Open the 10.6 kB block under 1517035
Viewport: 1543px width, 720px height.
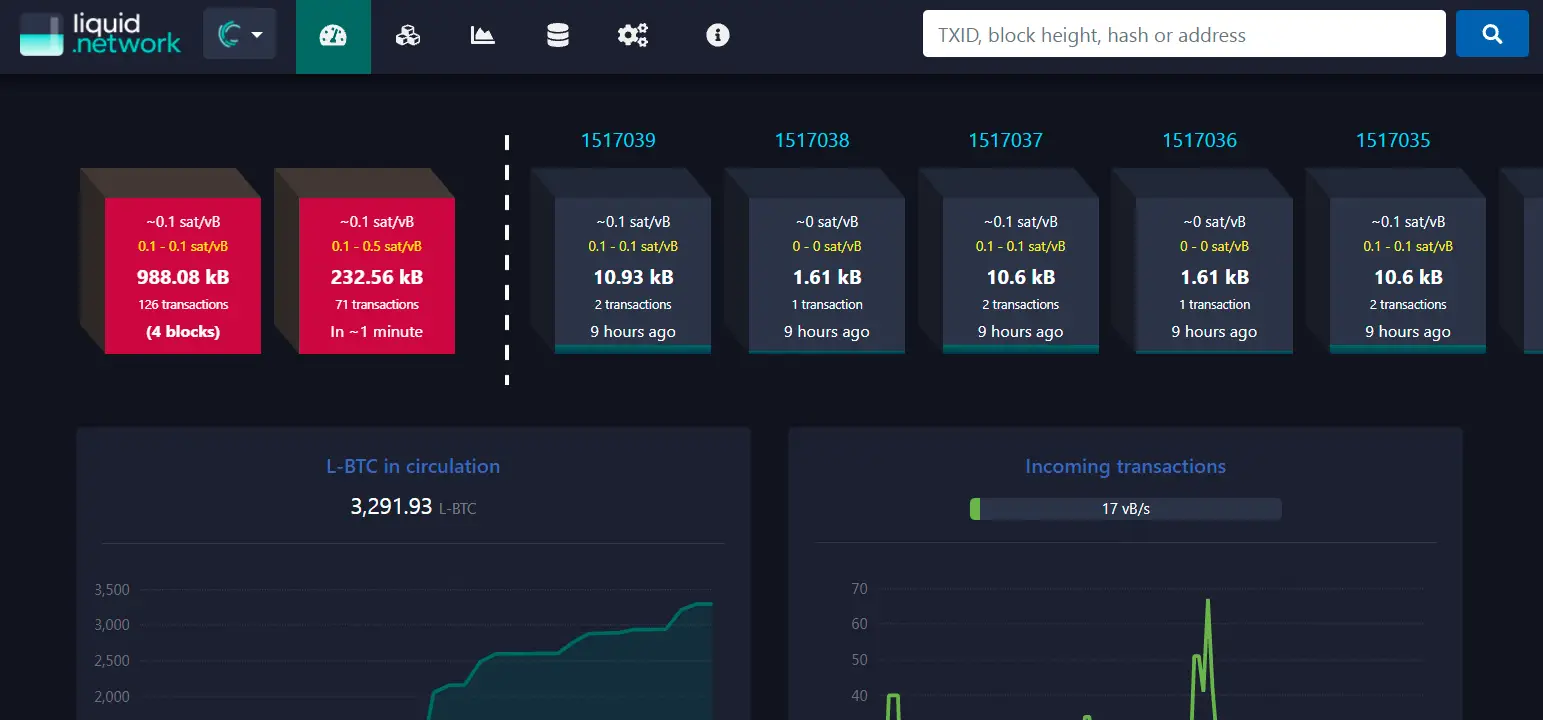tap(1408, 276)
